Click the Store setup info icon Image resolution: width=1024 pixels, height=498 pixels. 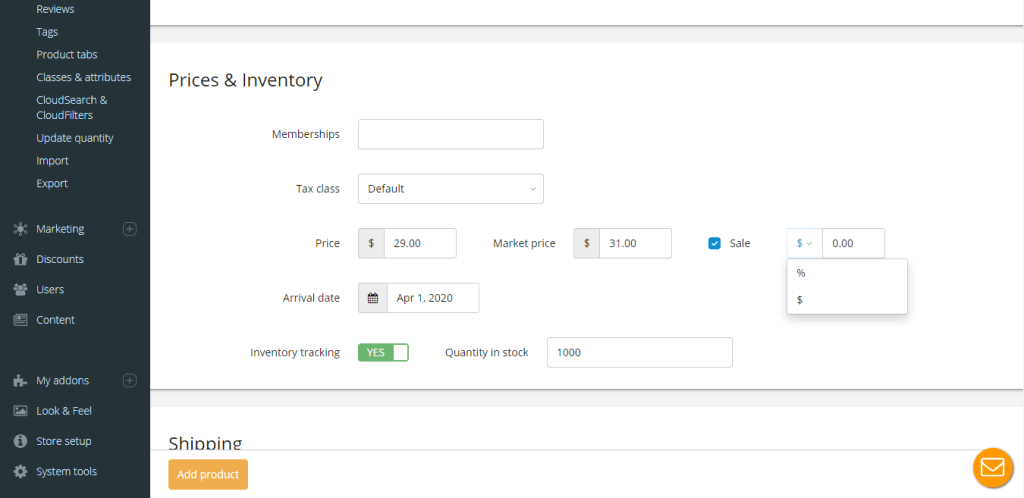(20, 441)
